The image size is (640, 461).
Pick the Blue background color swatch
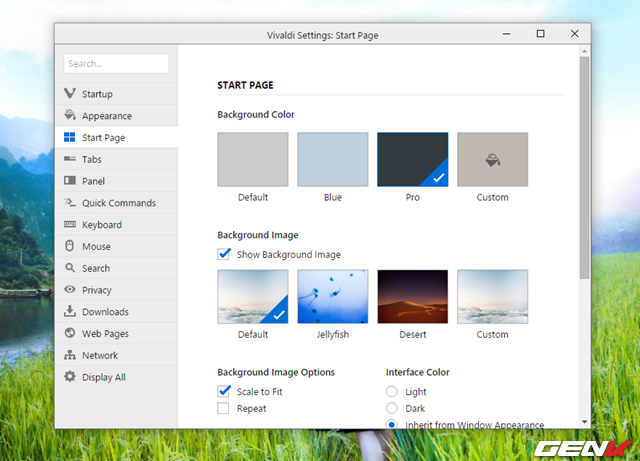pyautogui.click(x=333, y=160)
